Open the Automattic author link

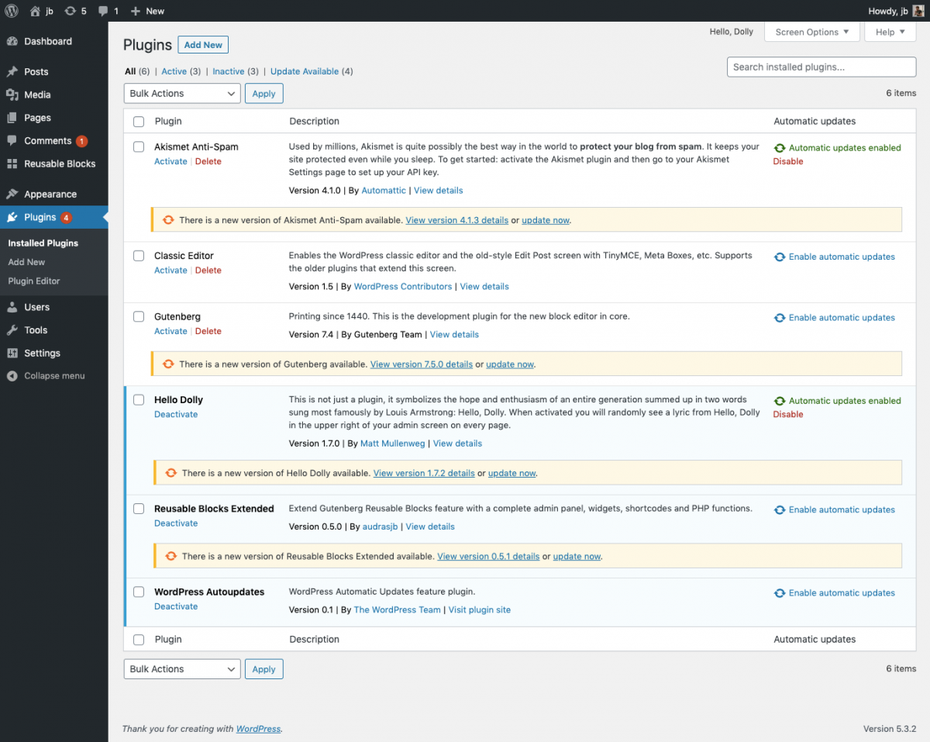point(384,190)
